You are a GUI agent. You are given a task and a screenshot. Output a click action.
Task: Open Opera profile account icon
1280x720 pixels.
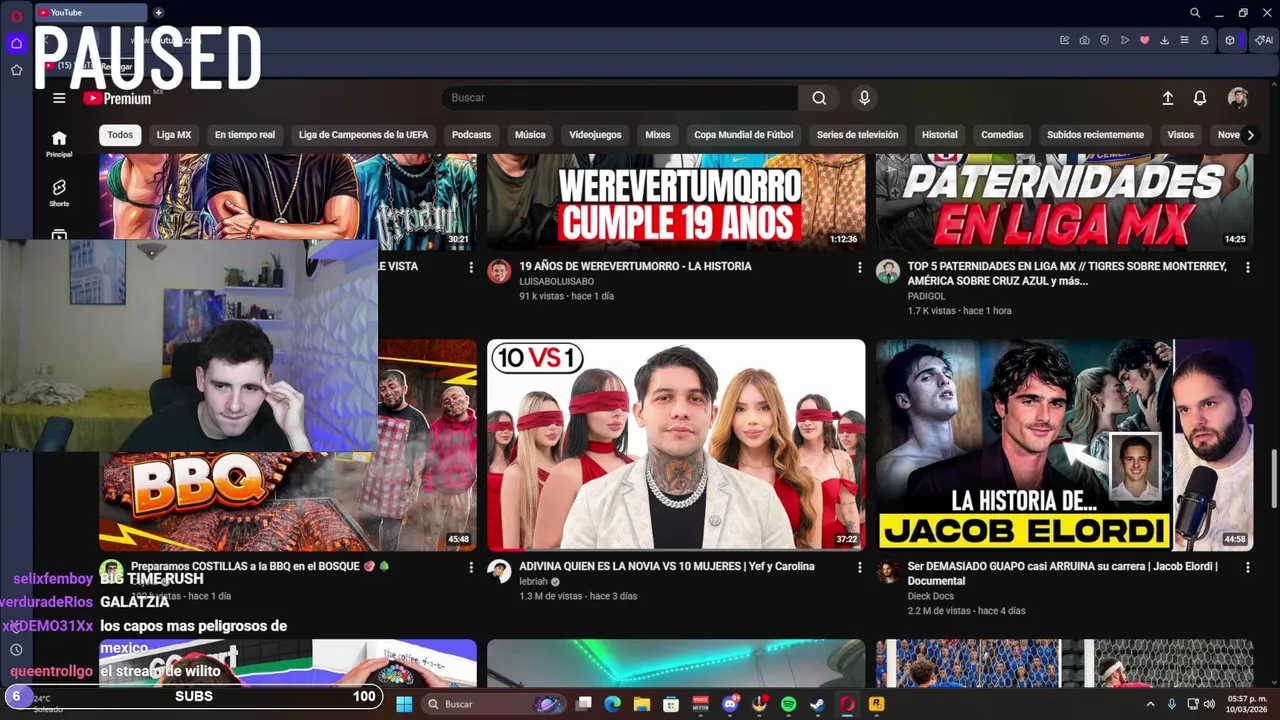coord(1205,40)
